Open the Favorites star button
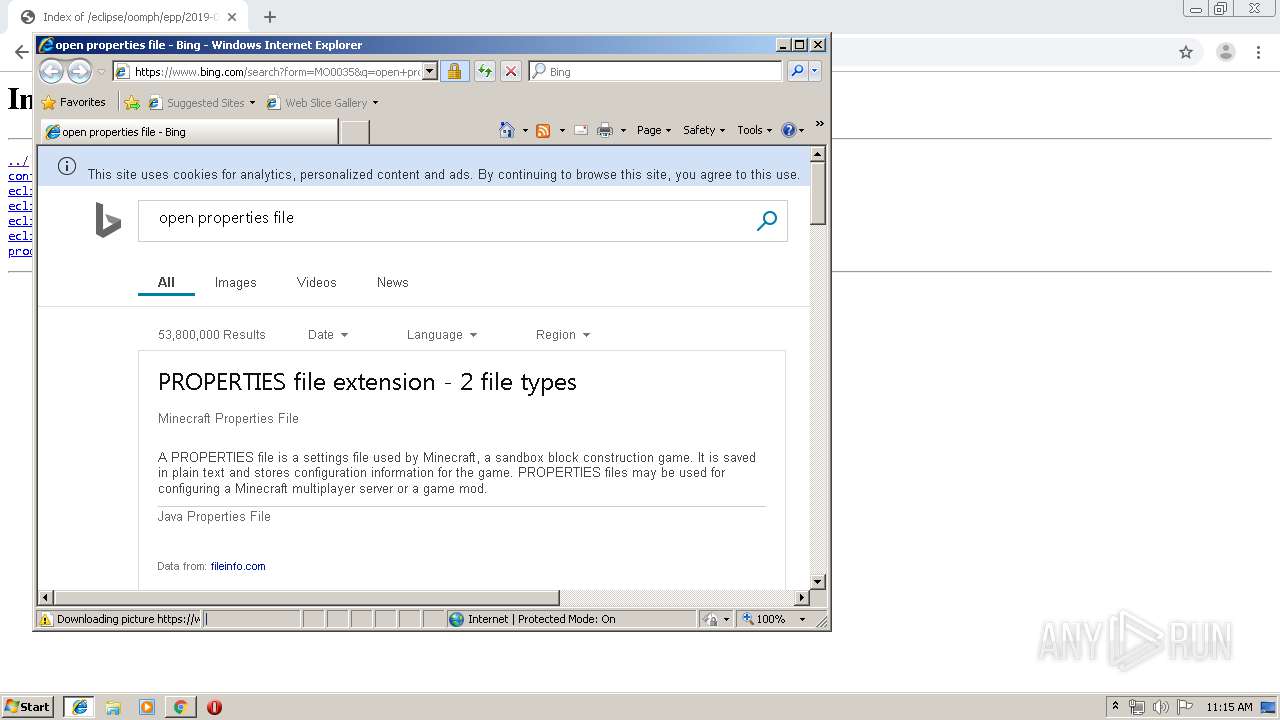The width and height of the screenshot is (1280, 720). [73, 102]
